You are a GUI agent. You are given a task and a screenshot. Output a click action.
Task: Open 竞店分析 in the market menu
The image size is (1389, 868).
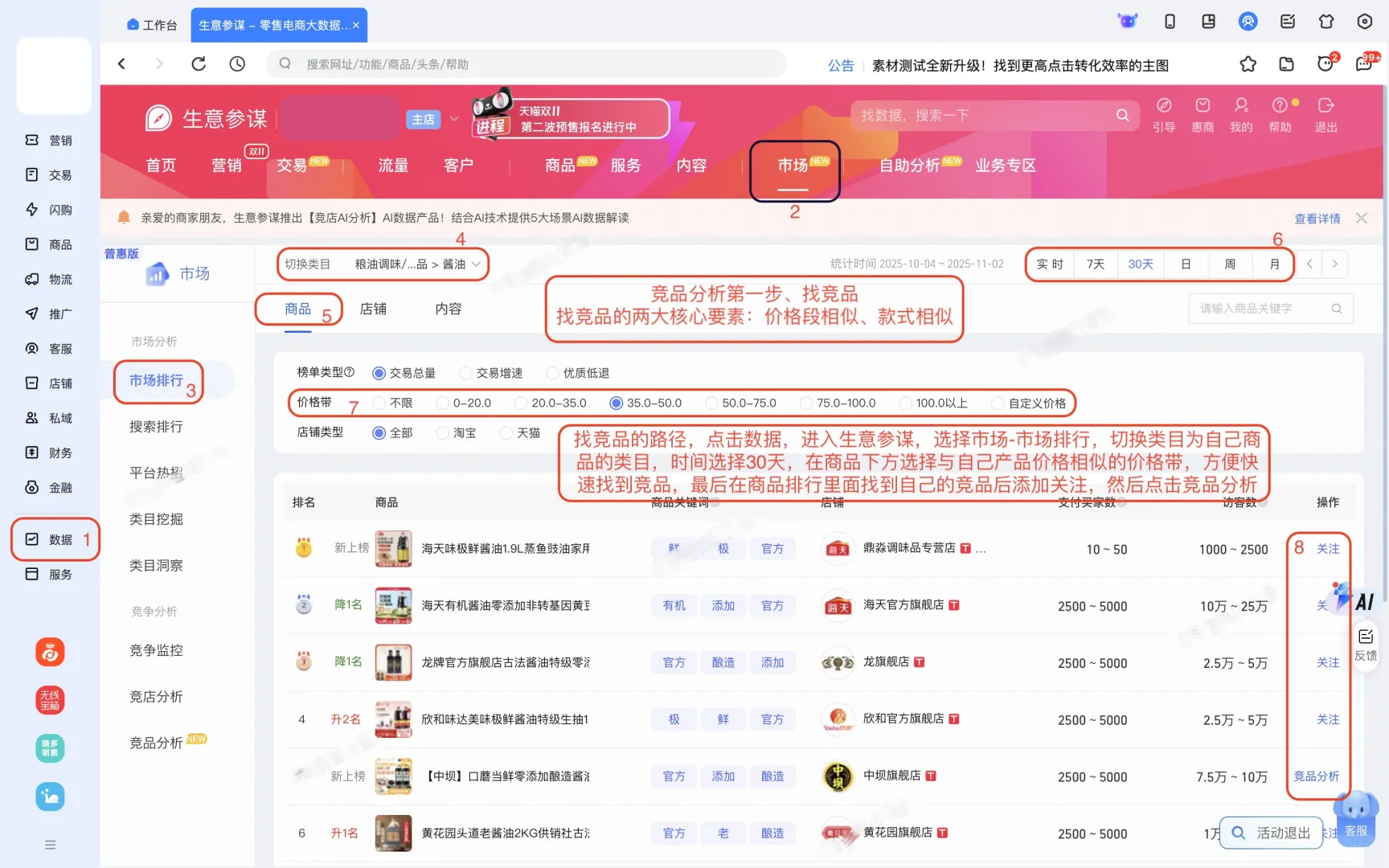point(156,697)
